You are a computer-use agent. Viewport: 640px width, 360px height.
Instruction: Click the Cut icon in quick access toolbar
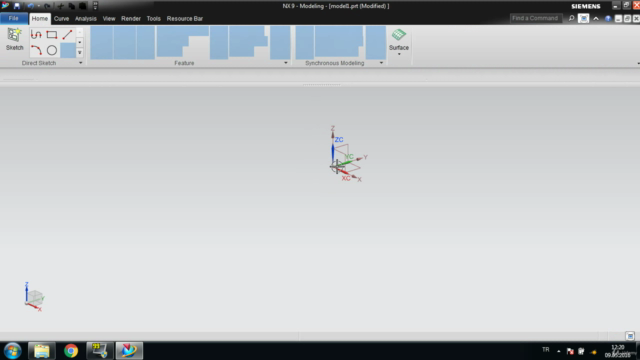pyautogui.click(x=61, y=6)
